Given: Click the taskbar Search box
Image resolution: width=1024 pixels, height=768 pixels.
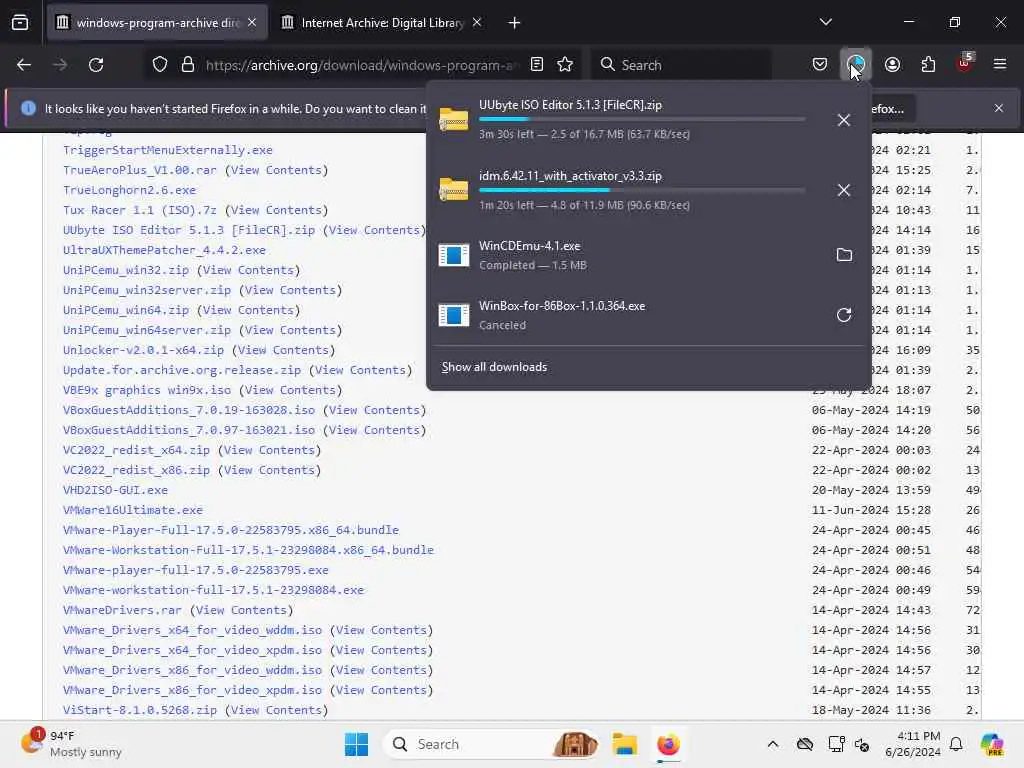Looking at the screenshot, I should click(x=491, y=744).
